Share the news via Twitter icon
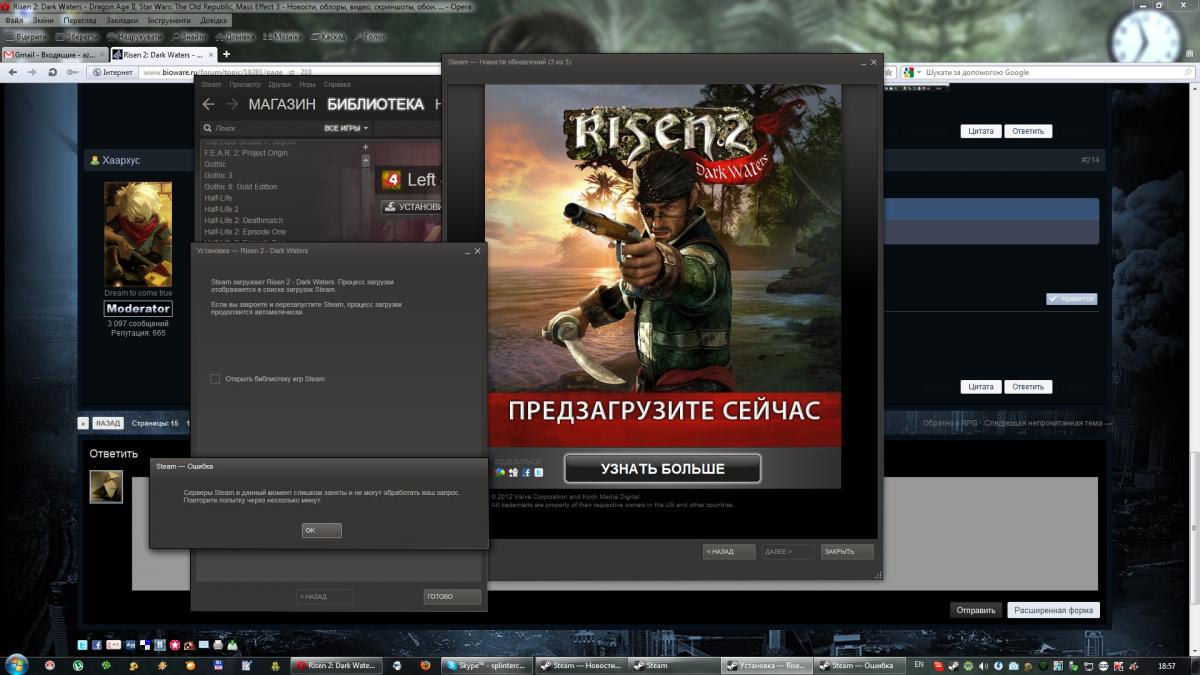The width and height of the screenshot is (1200, 675). click(538, 472)
